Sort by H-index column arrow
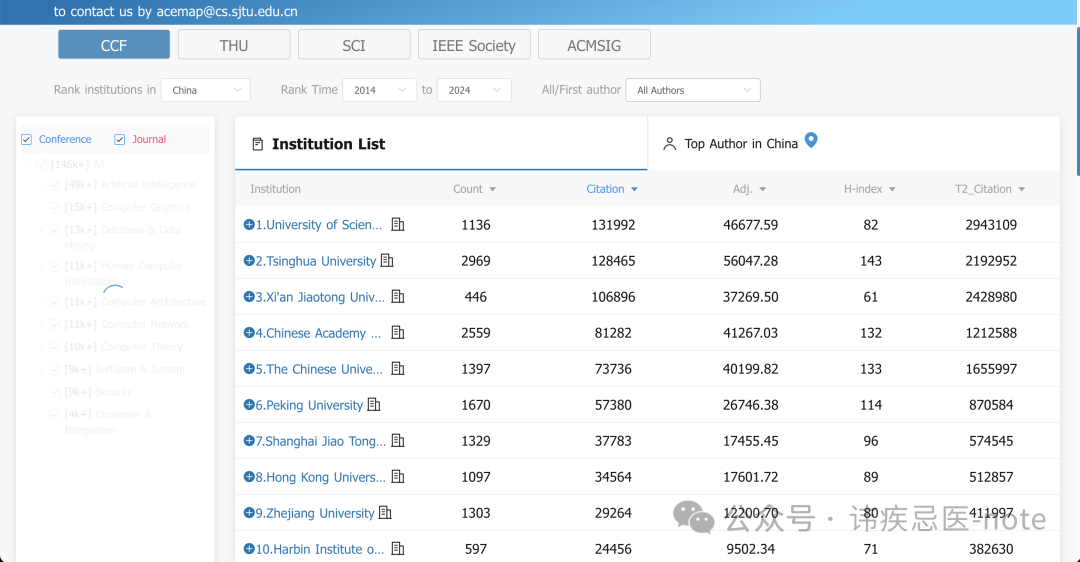Screen dimensions: 1080x562 pos(892,189)
